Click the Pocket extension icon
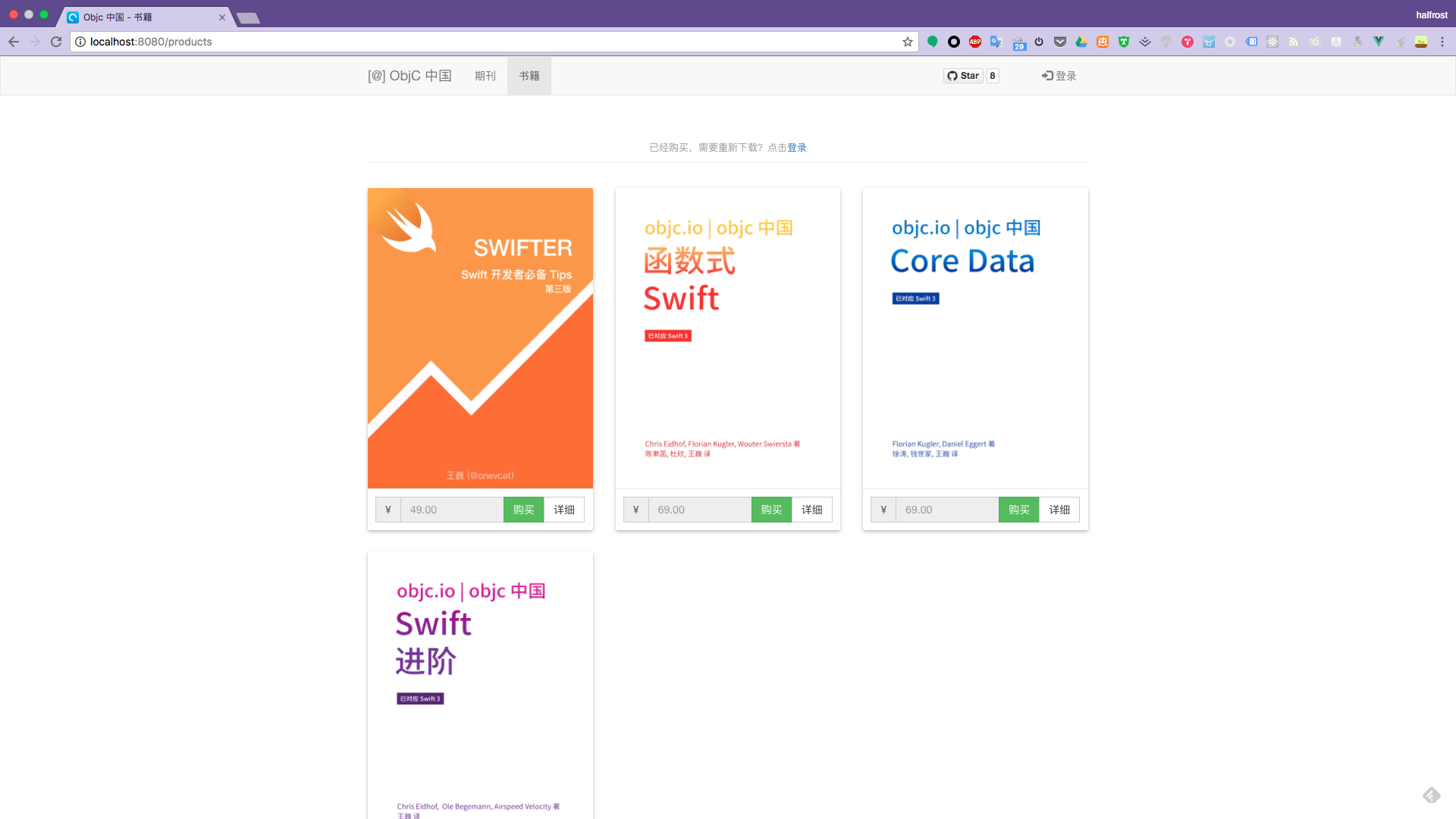This screenshot has width=1456, height=819. (x=1060, y=42)
